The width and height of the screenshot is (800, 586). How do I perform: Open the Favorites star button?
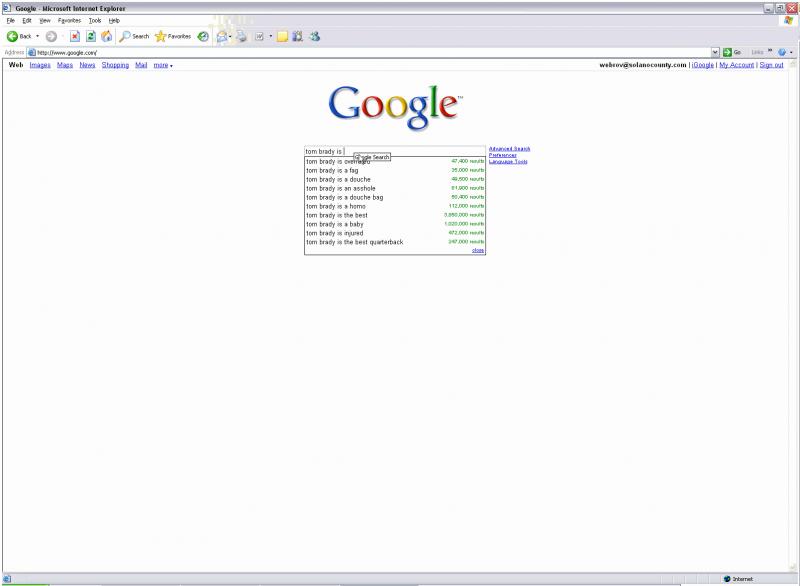coord(173,36)
